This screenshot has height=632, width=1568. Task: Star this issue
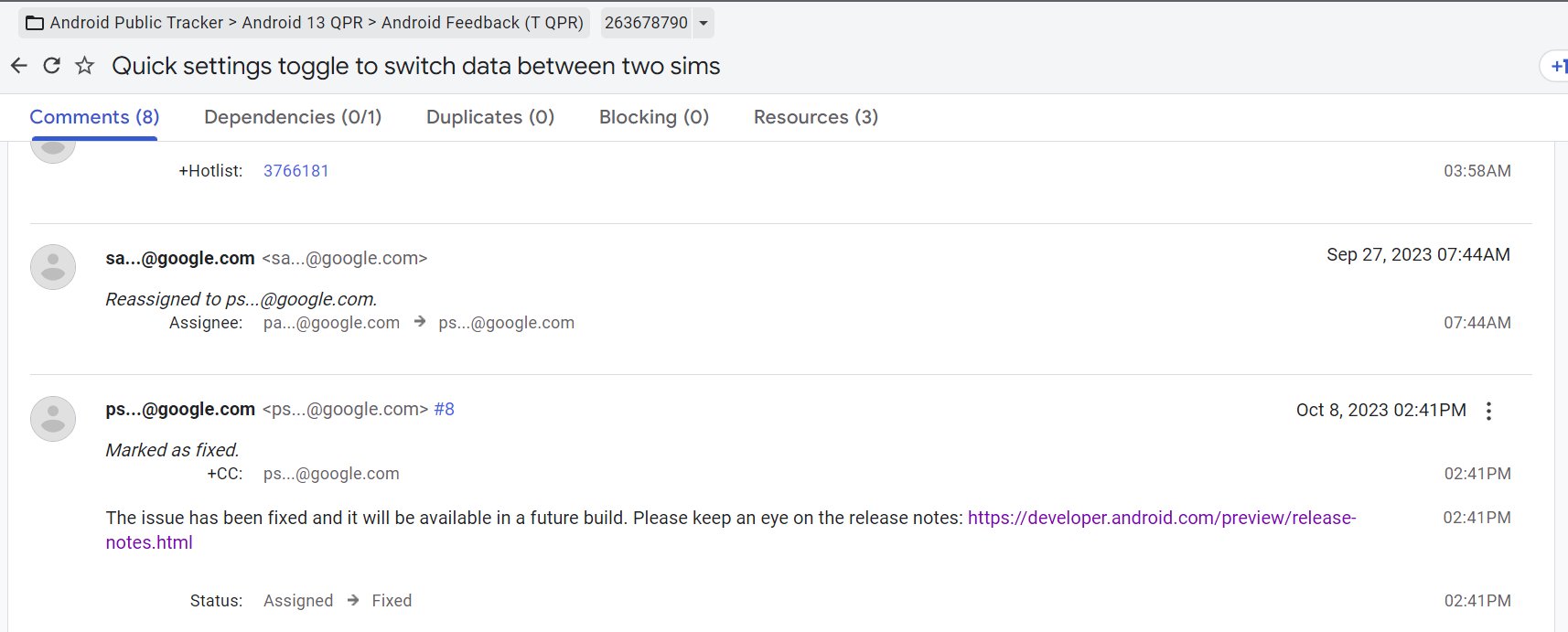tap(85, 66)
